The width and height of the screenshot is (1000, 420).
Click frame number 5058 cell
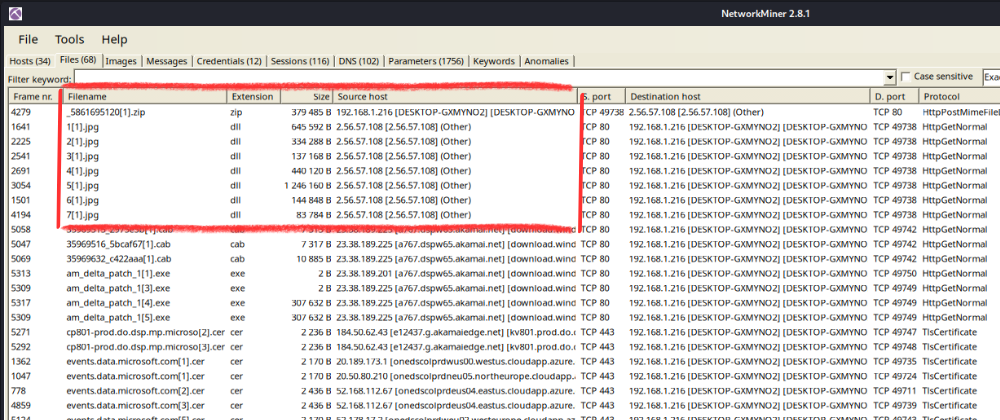[21, 229]
